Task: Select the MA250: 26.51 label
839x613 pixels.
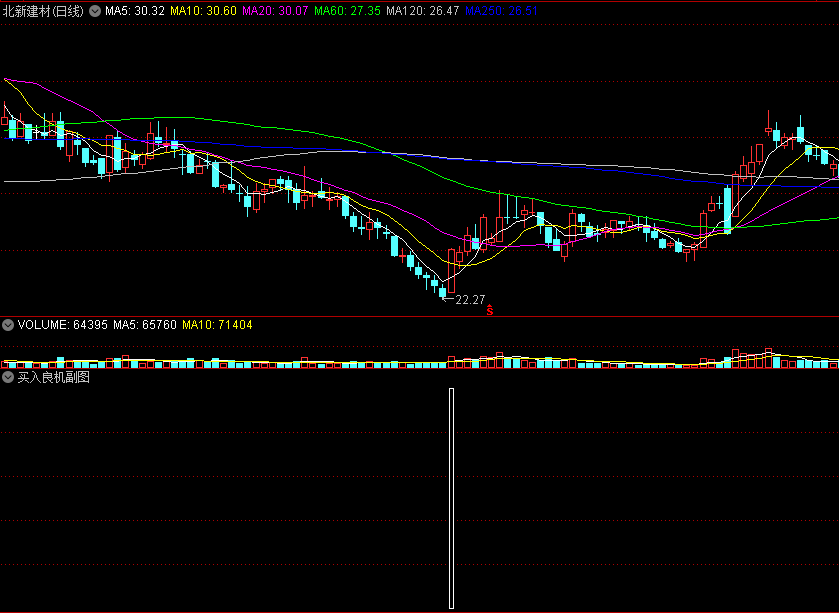Action: 501,11
